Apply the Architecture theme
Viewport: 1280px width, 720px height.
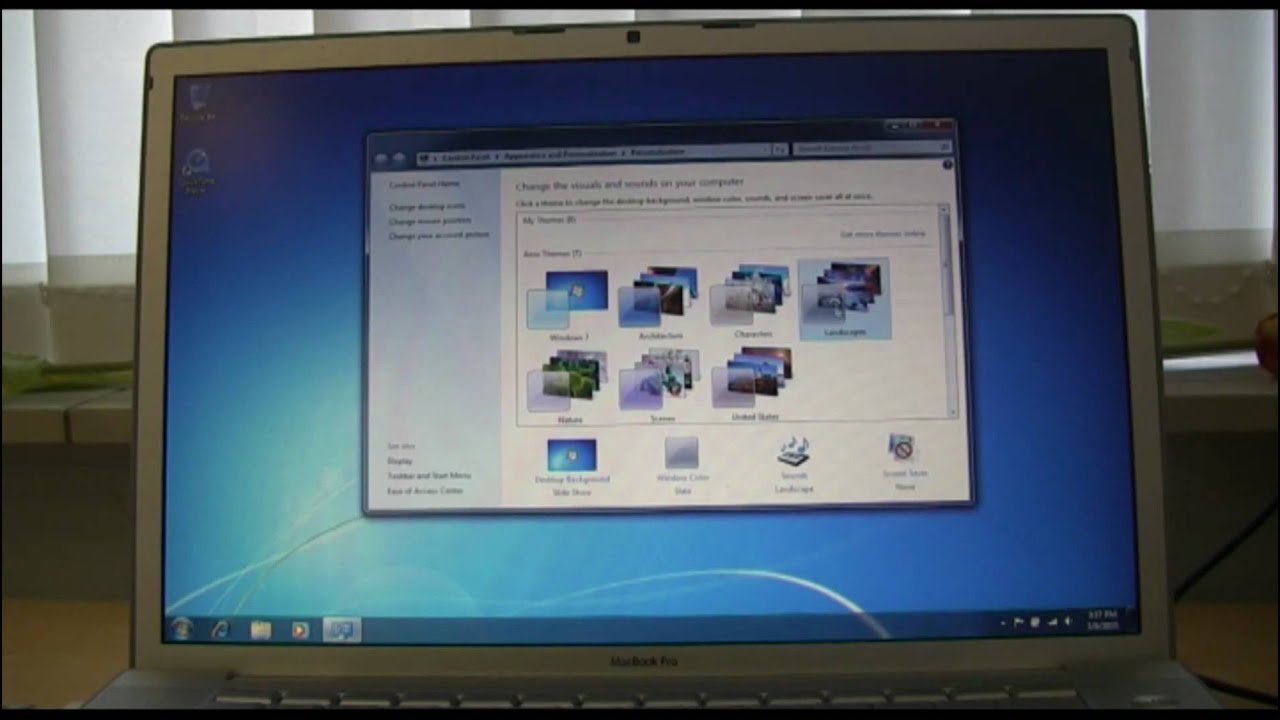(658, 298)
